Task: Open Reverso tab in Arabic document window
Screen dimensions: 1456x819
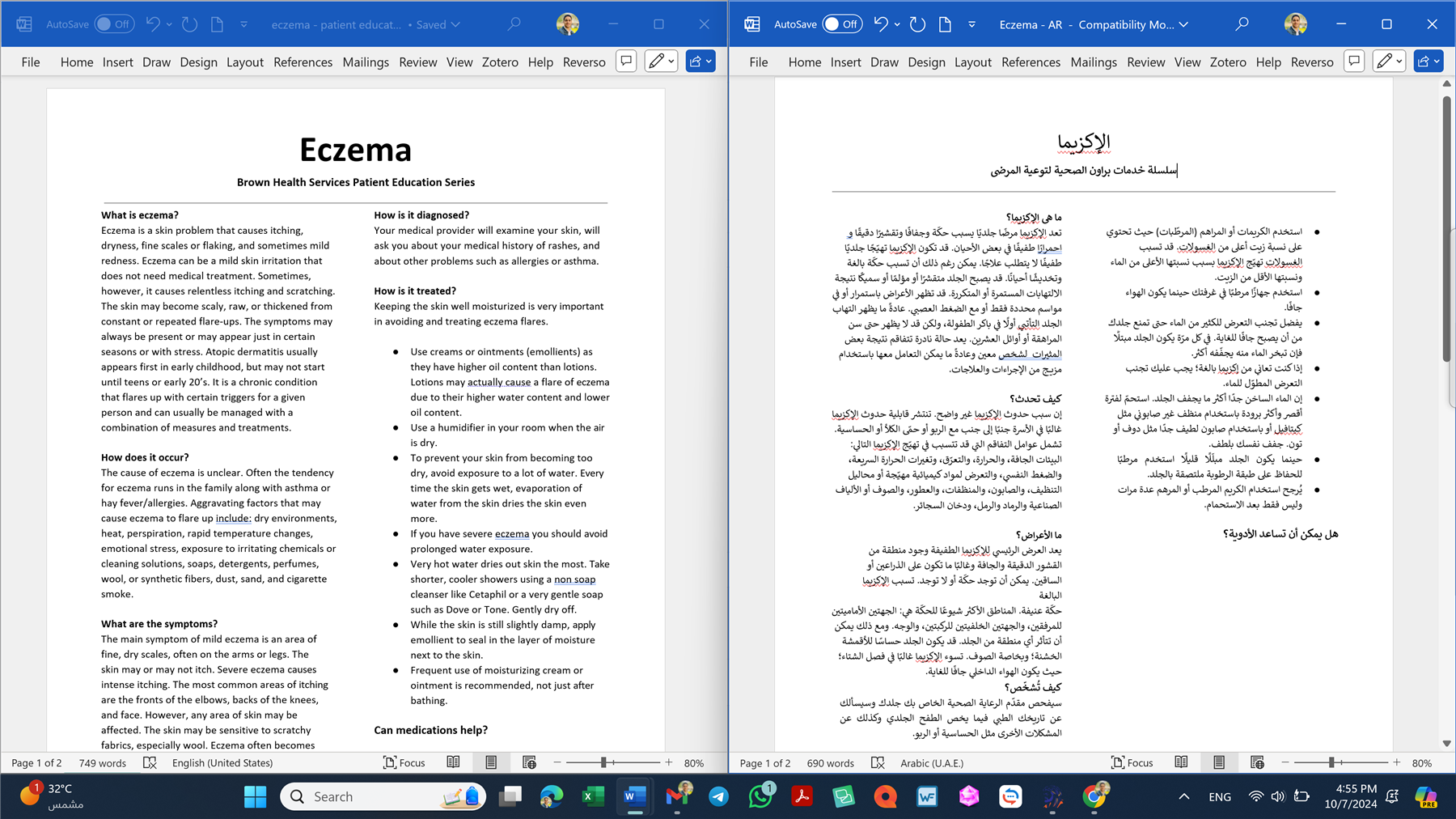Action: [x=1312, y=62]
